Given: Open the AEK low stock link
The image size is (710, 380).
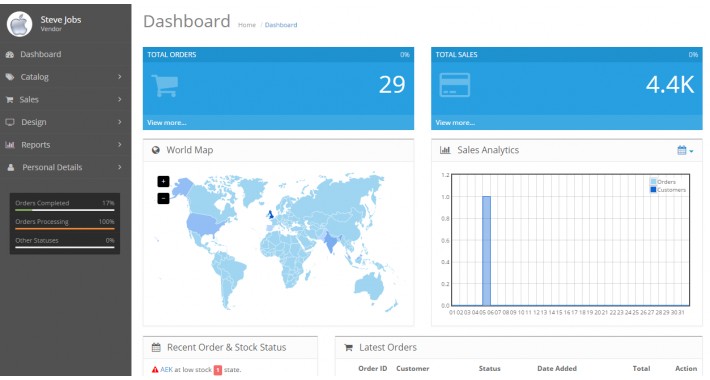Looking at the screenshot, I should (167, 370).
